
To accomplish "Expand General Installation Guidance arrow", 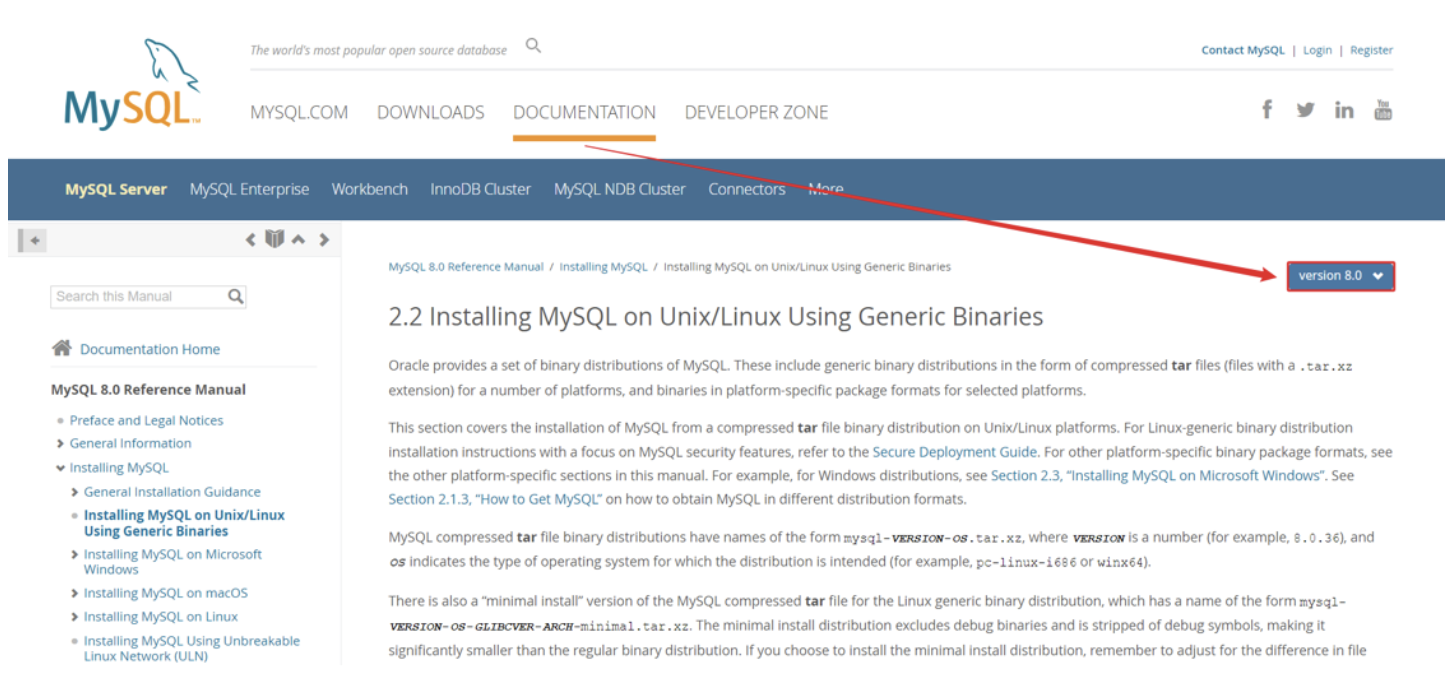I will pyautogui.click(x=75, y=492).
